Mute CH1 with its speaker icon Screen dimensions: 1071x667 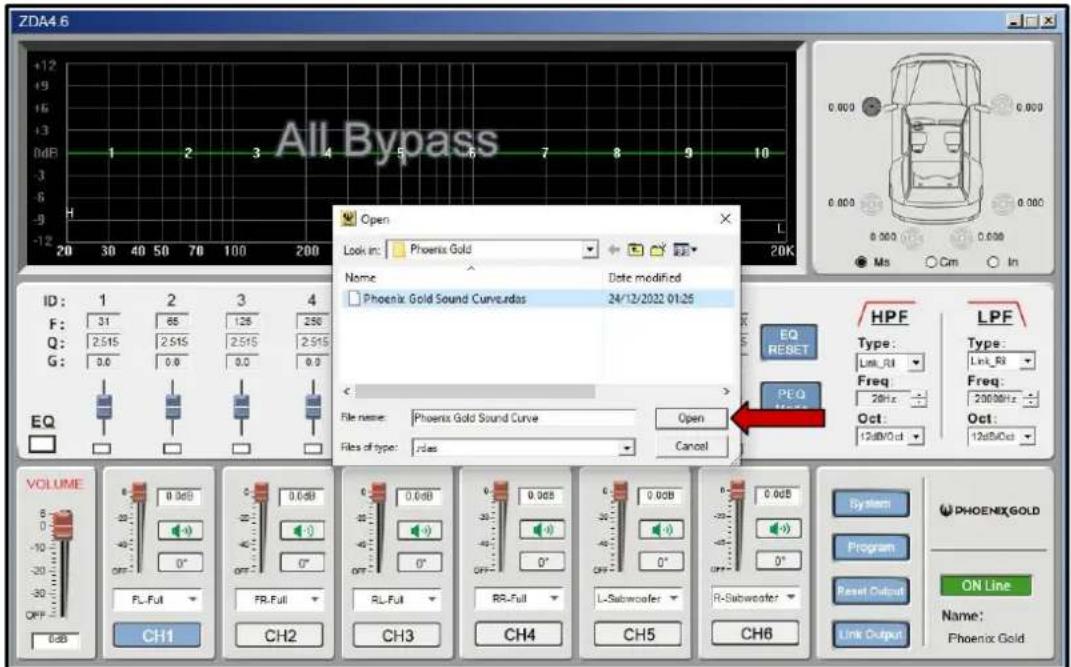pyautogui.click(x=180, y=530)
